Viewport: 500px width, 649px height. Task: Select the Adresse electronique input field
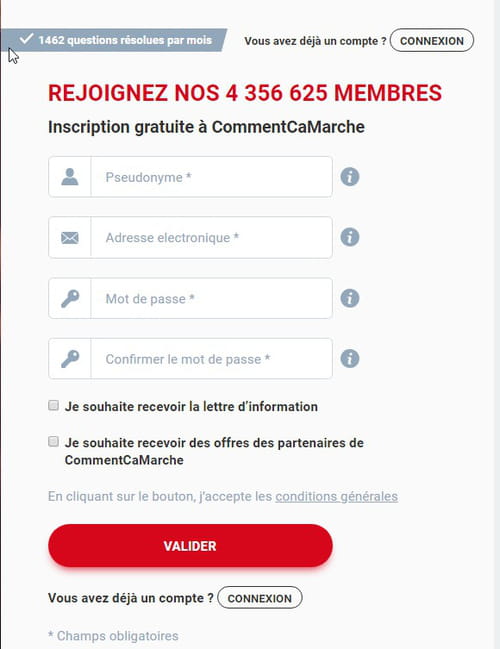click(212, 238)
